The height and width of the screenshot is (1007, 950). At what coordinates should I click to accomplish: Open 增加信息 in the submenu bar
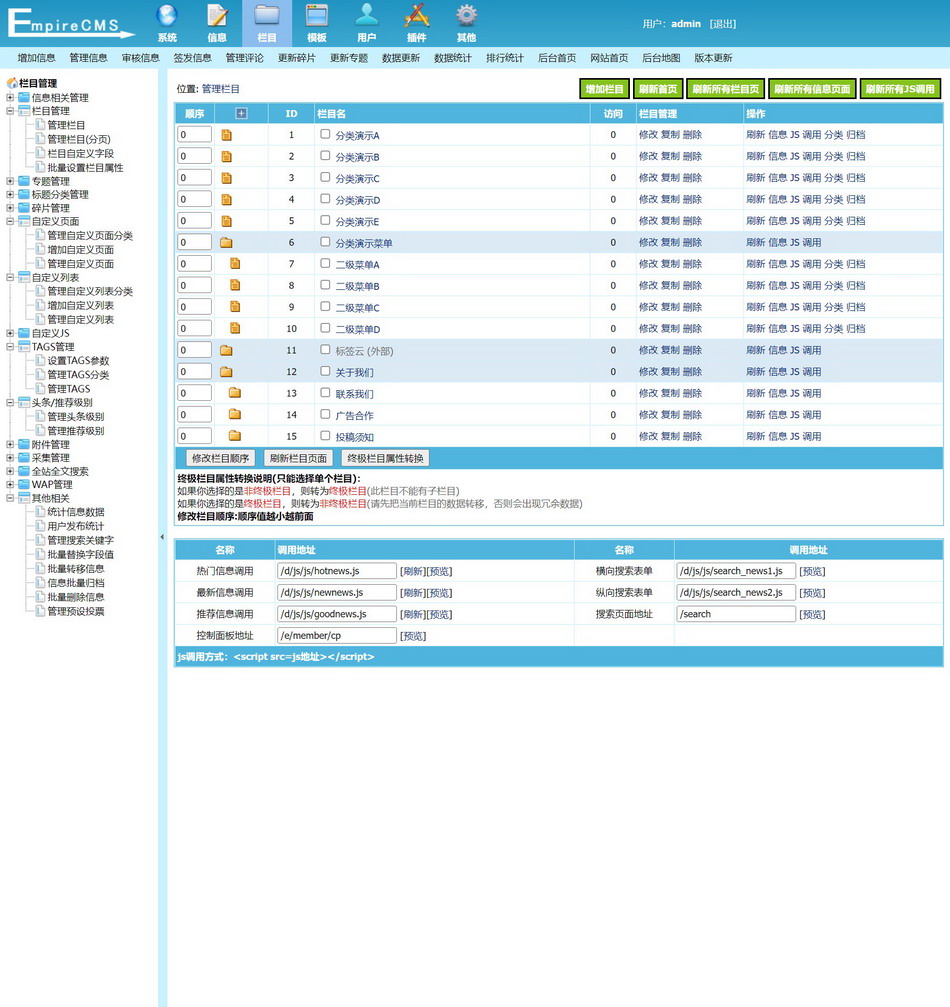click(37, 58)
